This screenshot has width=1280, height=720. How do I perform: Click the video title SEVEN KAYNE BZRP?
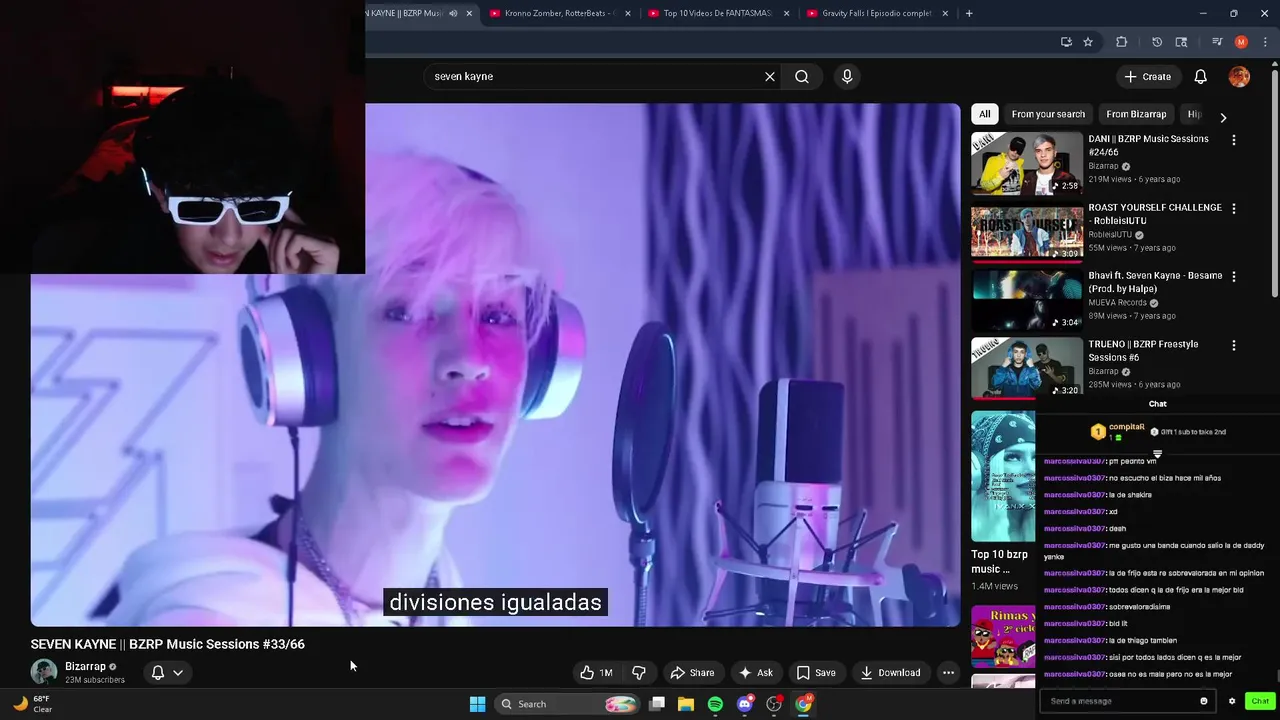click(167, 644)
